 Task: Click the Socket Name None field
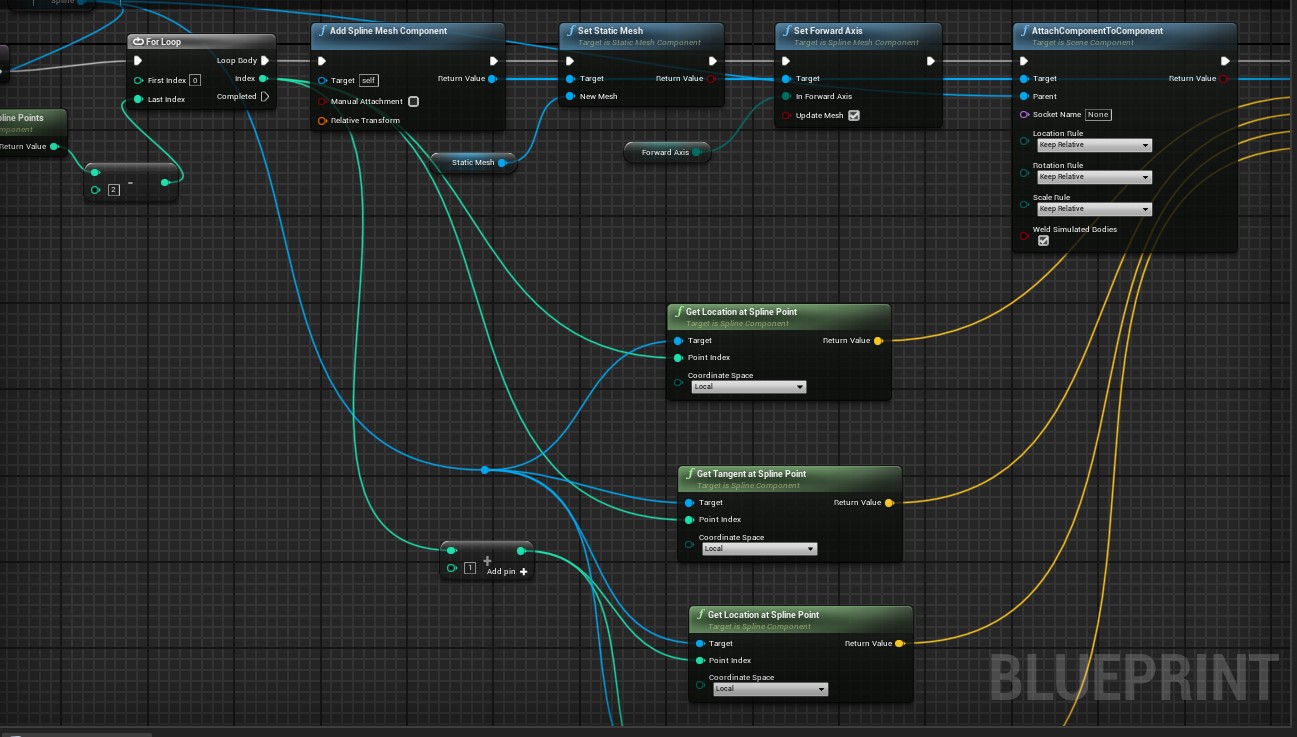point(1098,115)
